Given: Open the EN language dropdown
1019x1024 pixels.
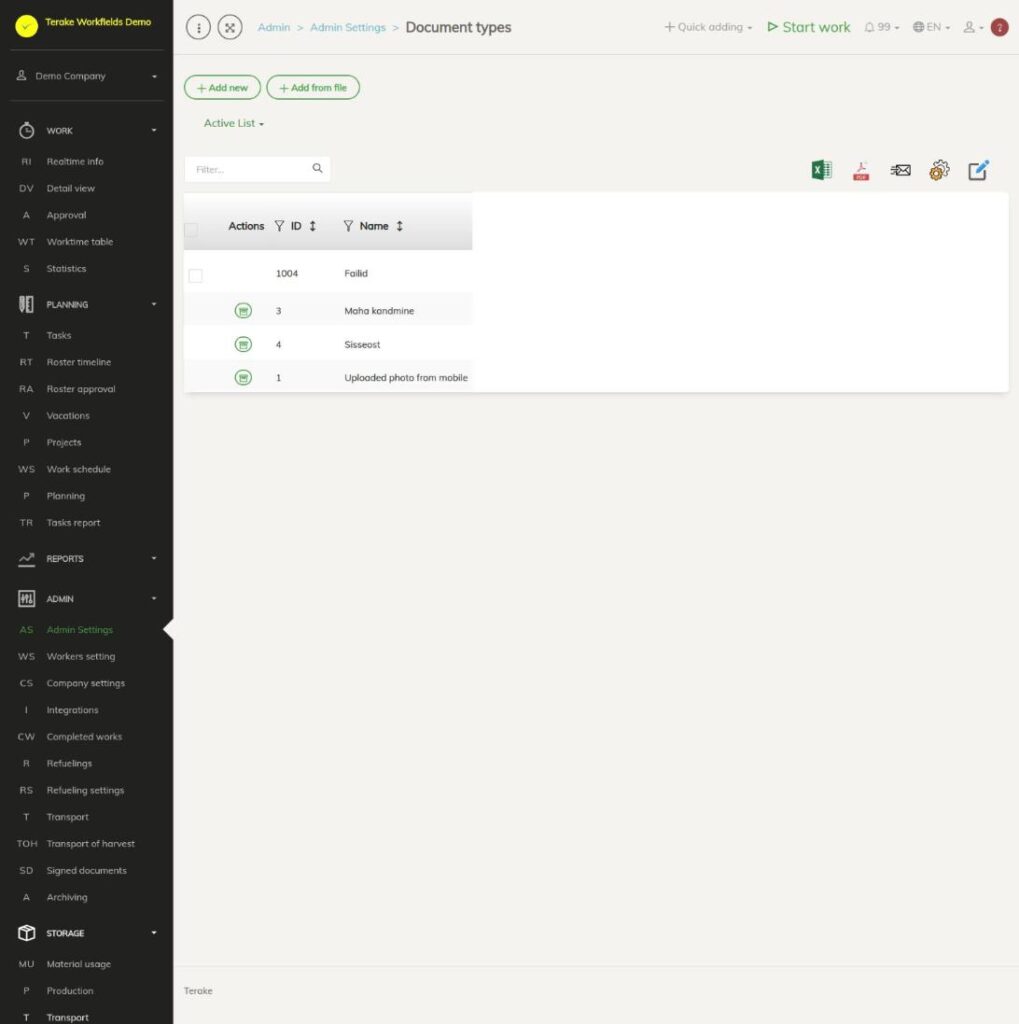Looking at the screenshot, I should coord(931,27).
